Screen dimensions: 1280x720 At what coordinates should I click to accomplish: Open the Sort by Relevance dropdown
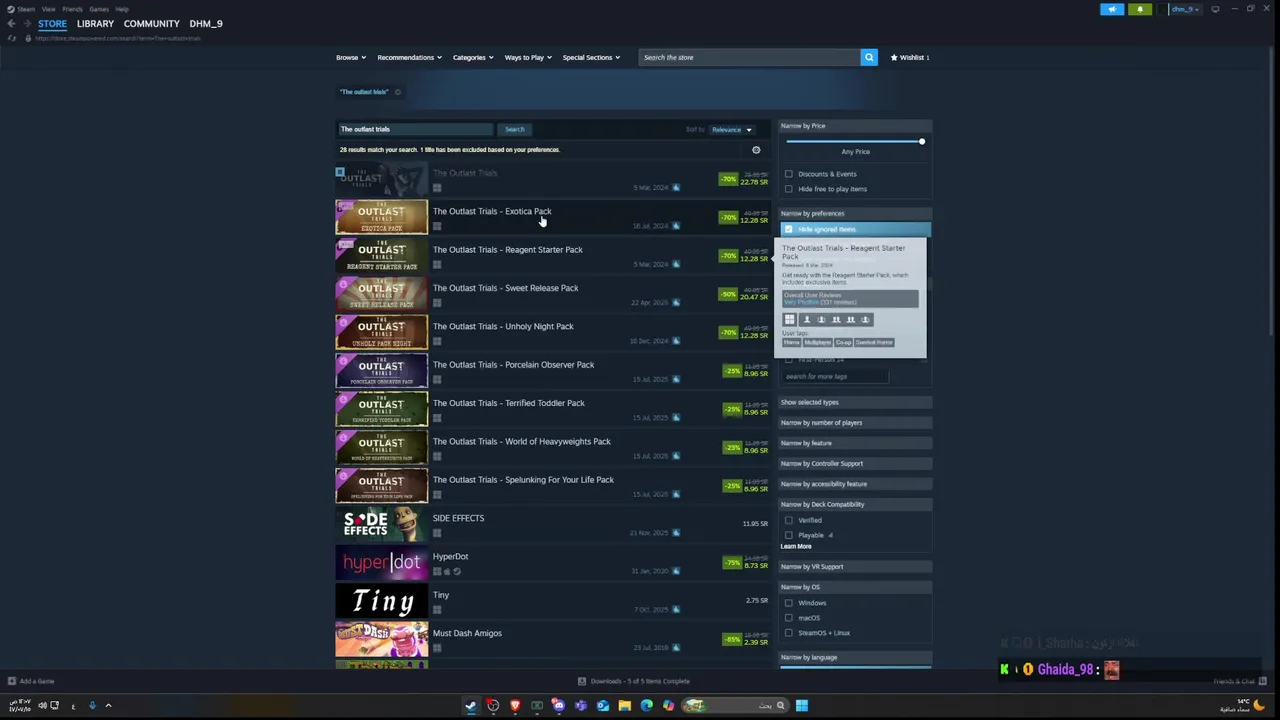coord(732,129)
